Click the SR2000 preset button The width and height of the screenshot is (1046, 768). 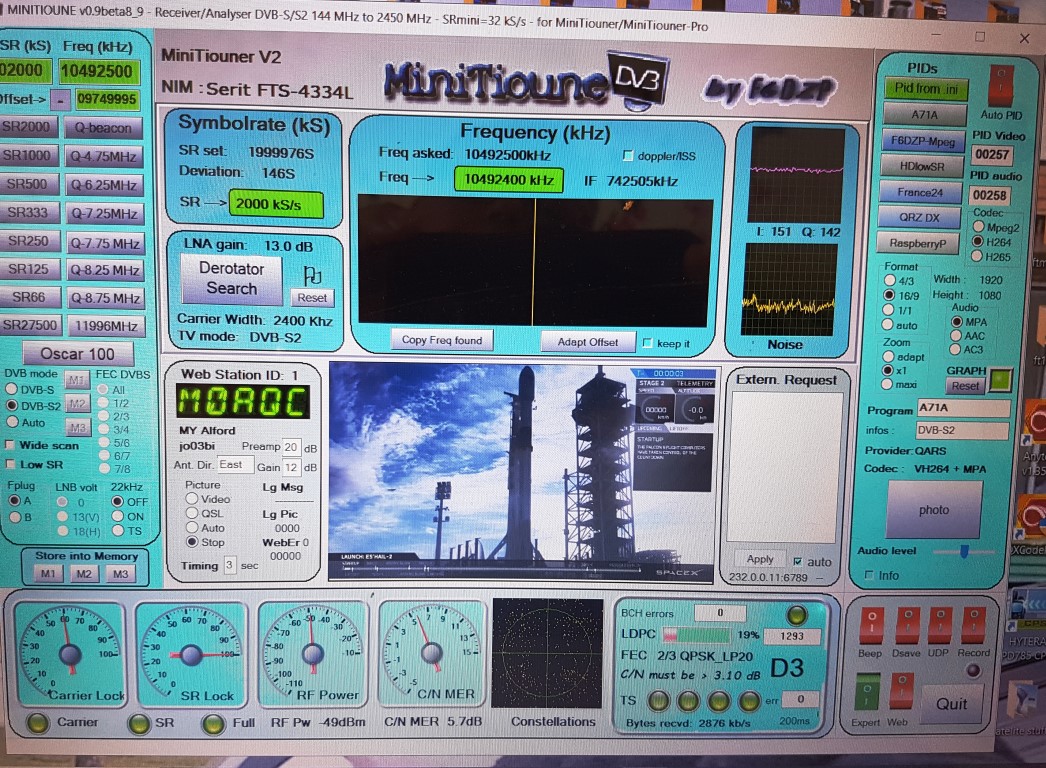(27, 126)
